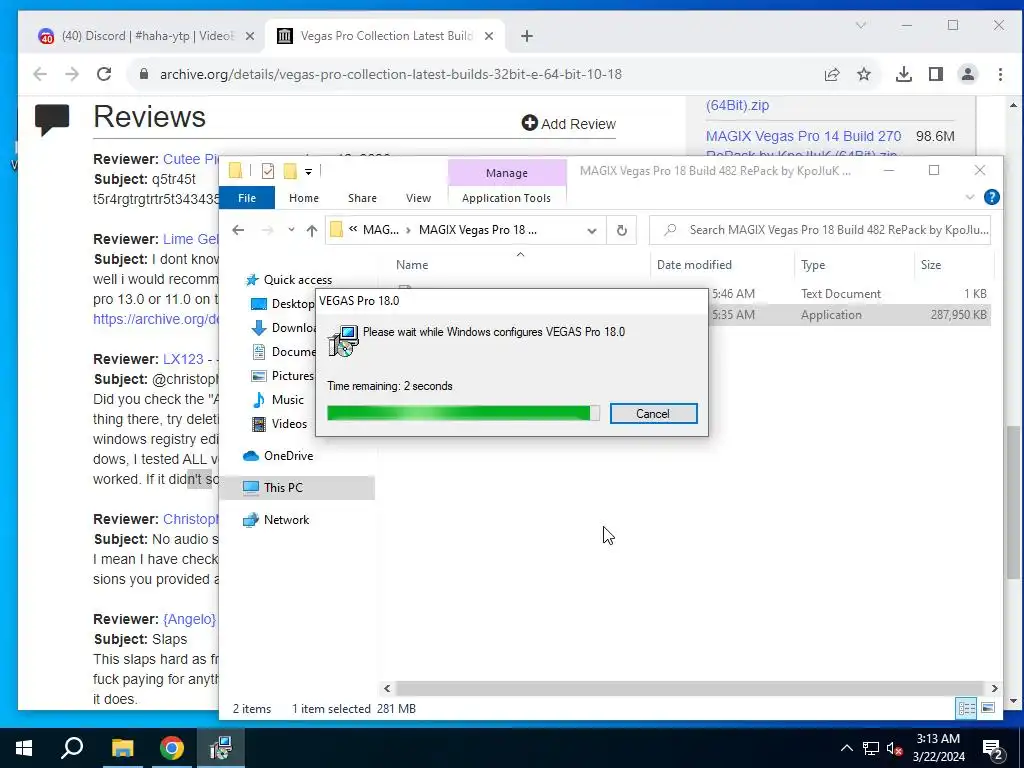Open File Explorer from taskbar

122,748
